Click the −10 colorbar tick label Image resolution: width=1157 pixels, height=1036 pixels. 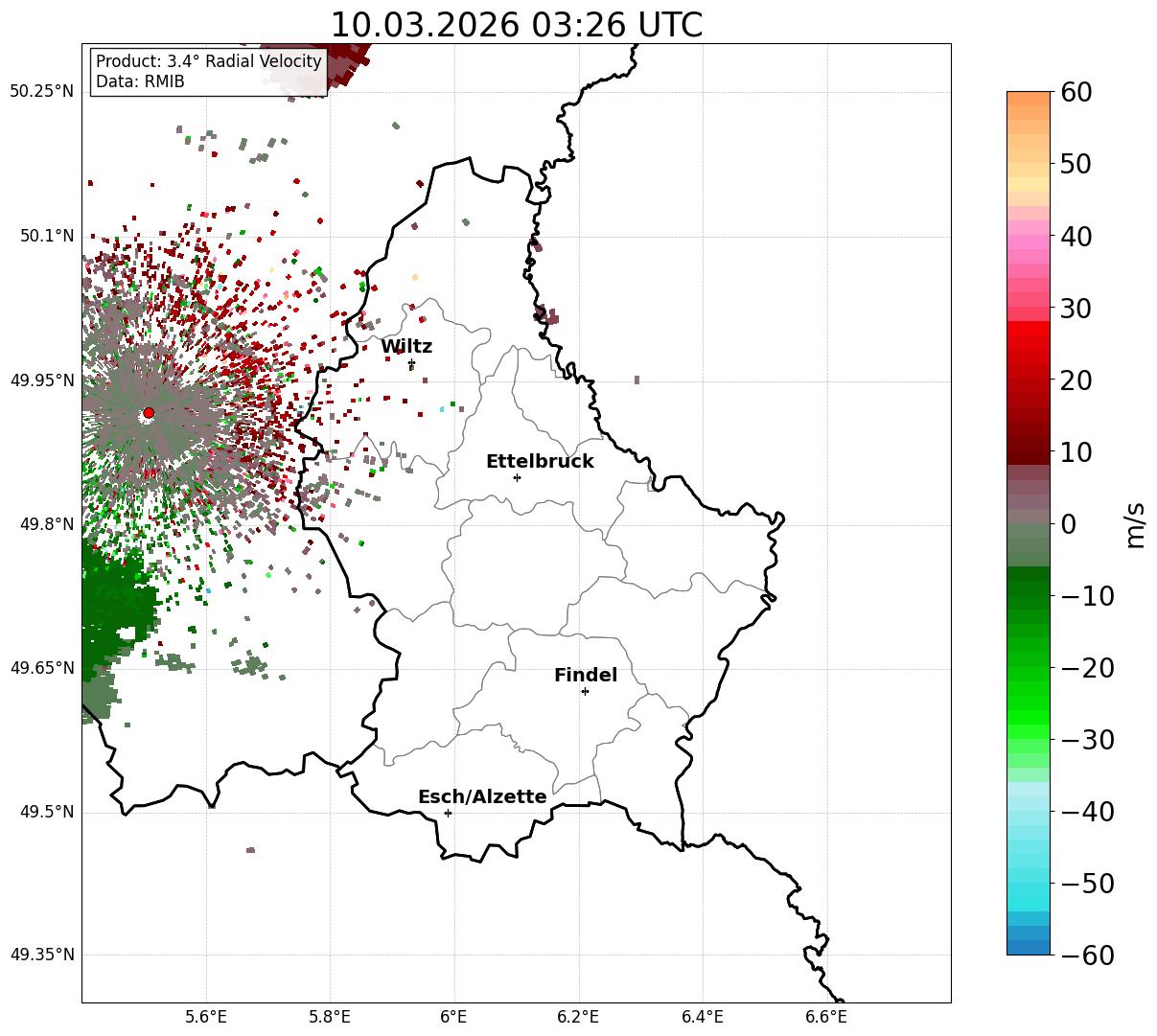[x=1086, y=596]
